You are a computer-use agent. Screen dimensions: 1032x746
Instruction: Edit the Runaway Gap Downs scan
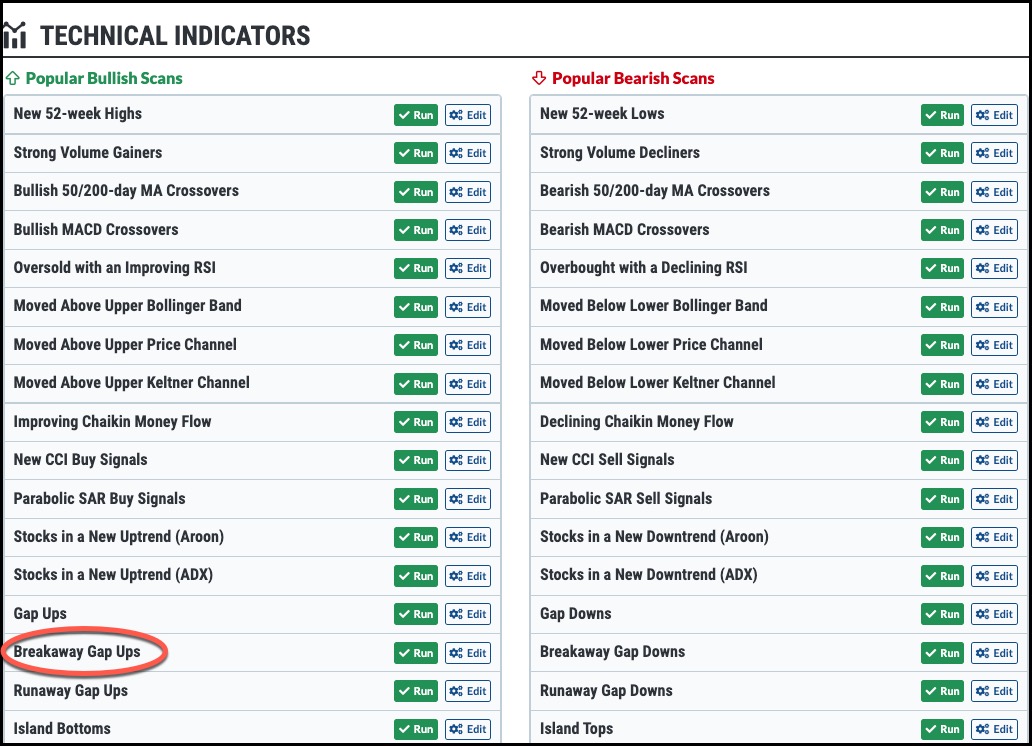pyautogui.click(x=994, y=691)
